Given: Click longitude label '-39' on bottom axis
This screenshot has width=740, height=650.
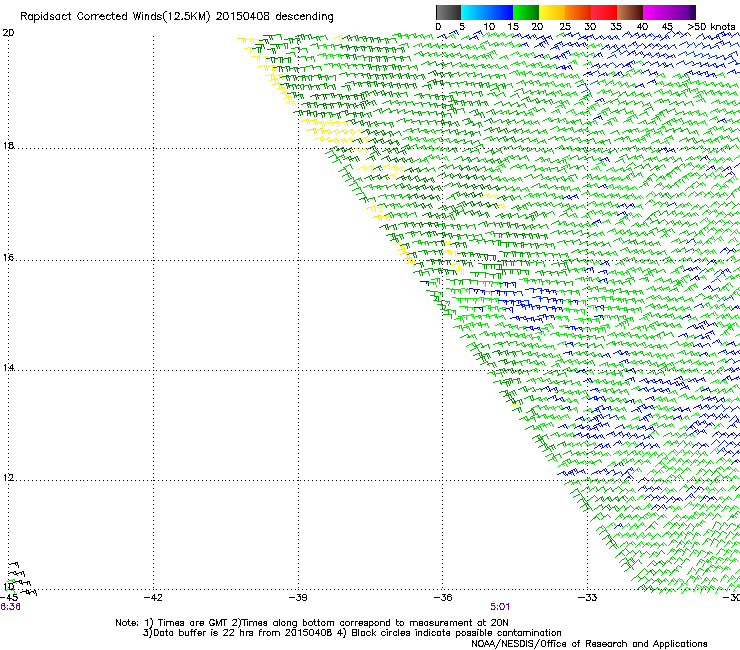Looking at the screenshot, I should (298, 598).
